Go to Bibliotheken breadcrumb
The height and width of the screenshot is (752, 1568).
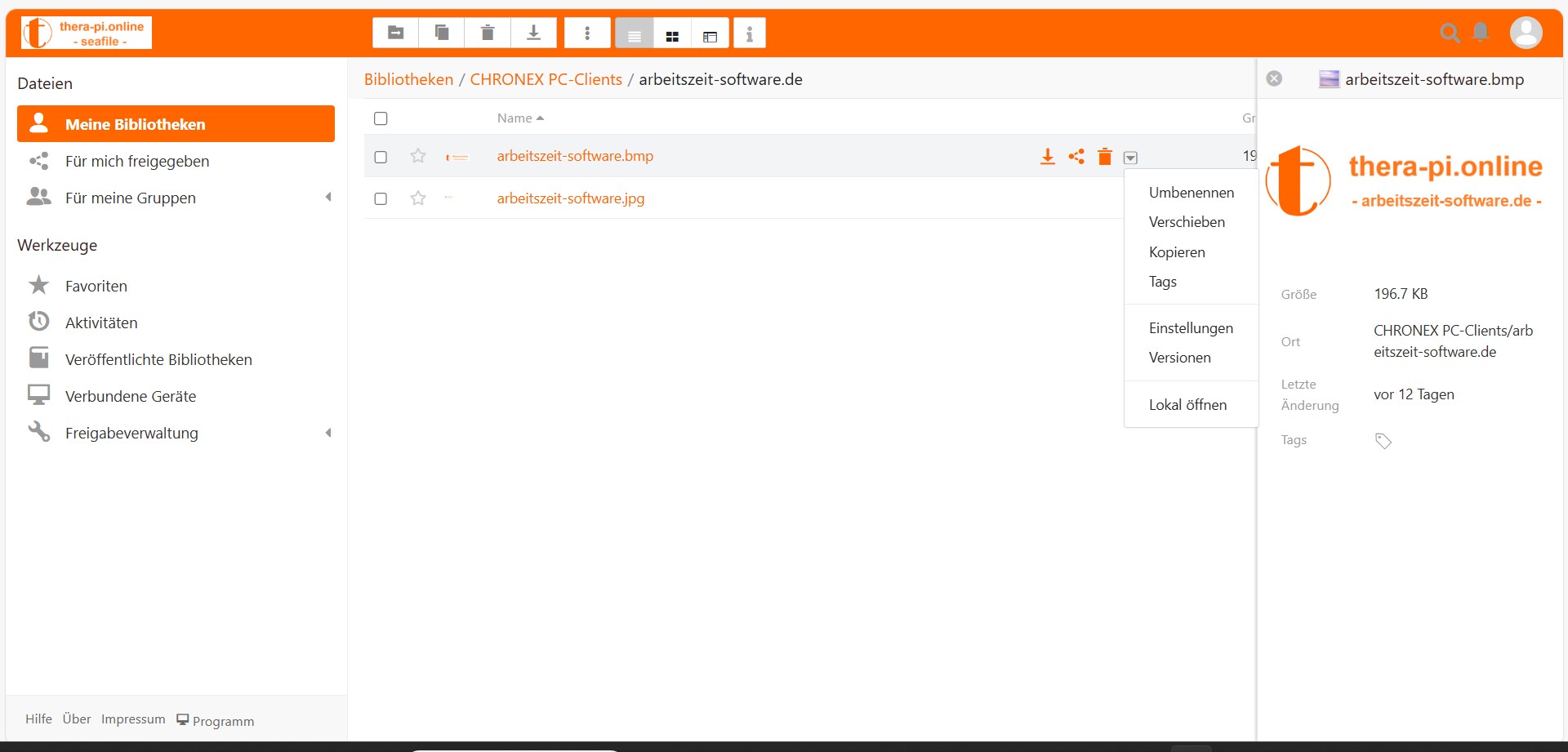click(x=408, y=79)
